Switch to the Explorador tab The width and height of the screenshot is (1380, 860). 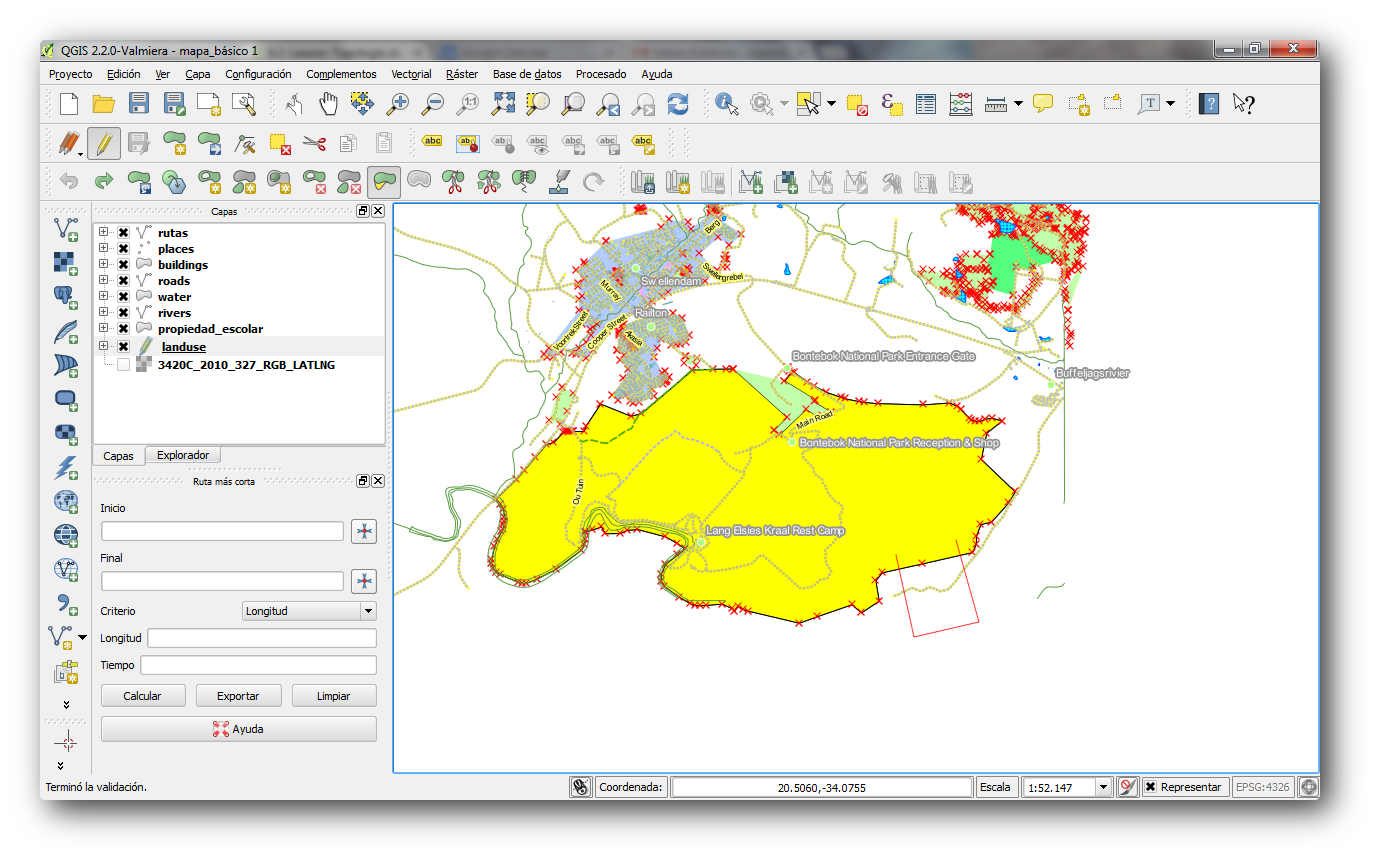point(183,455)
